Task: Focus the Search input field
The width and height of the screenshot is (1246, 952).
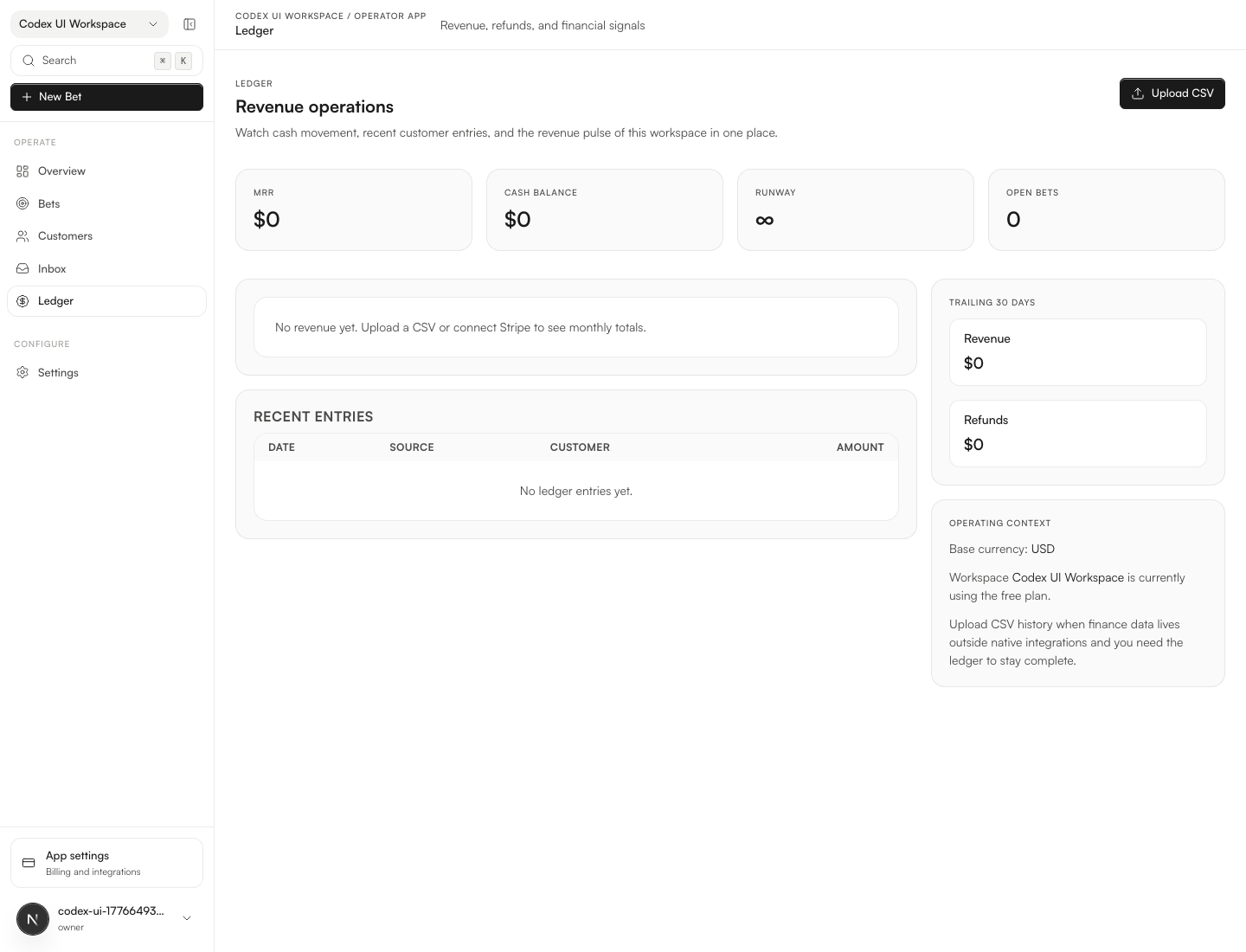Action: (95, 61)
